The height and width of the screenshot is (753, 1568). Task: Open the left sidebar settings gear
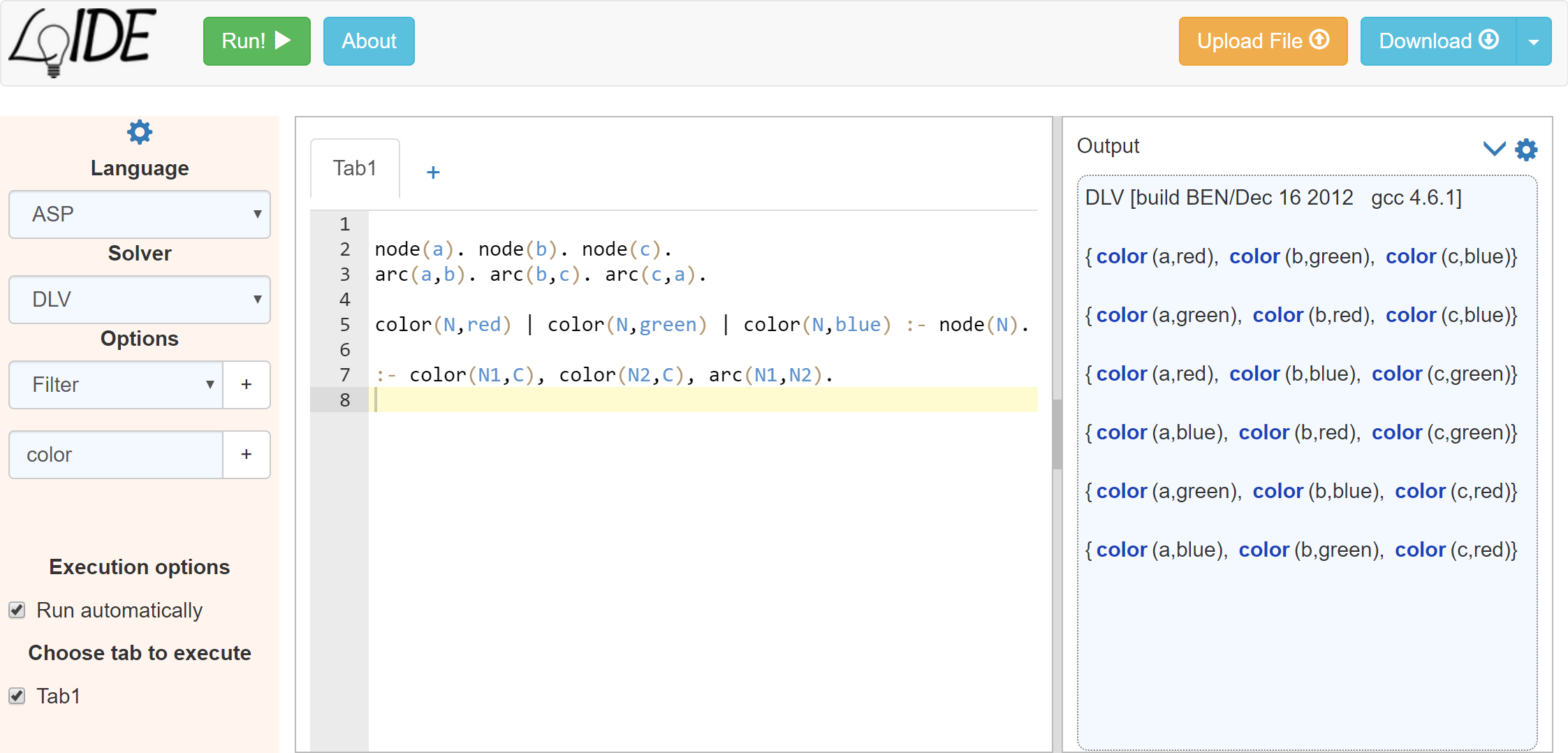point(140,132)
